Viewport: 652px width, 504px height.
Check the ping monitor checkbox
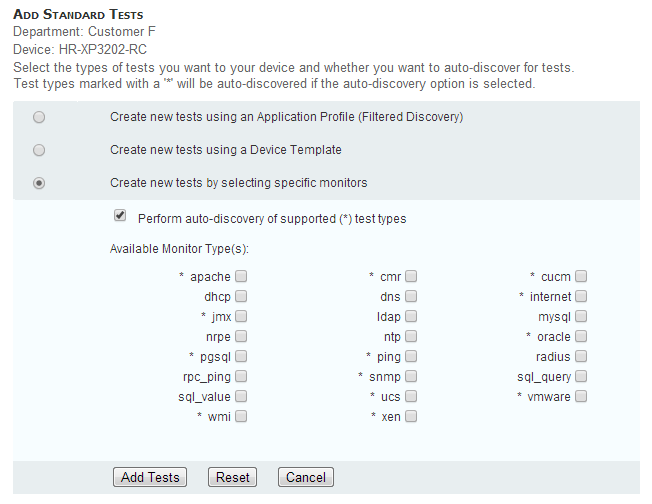(411, 356)
